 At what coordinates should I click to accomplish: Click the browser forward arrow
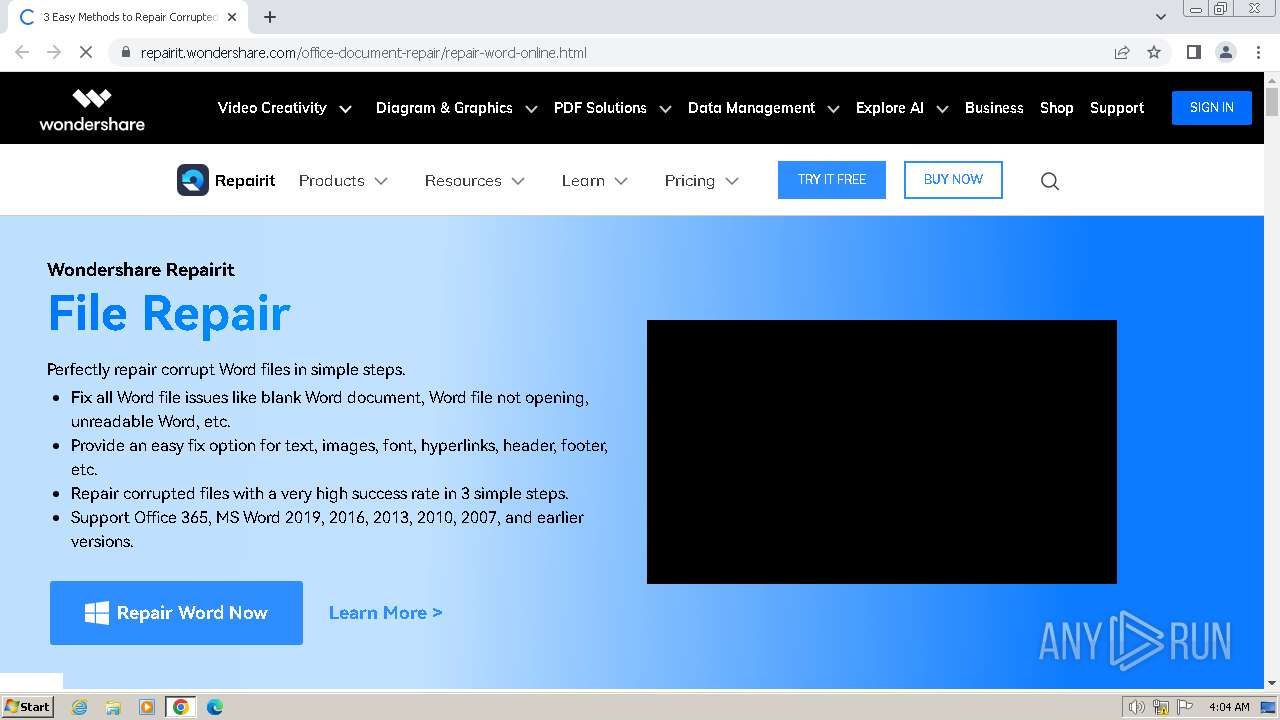coord(54,52)
